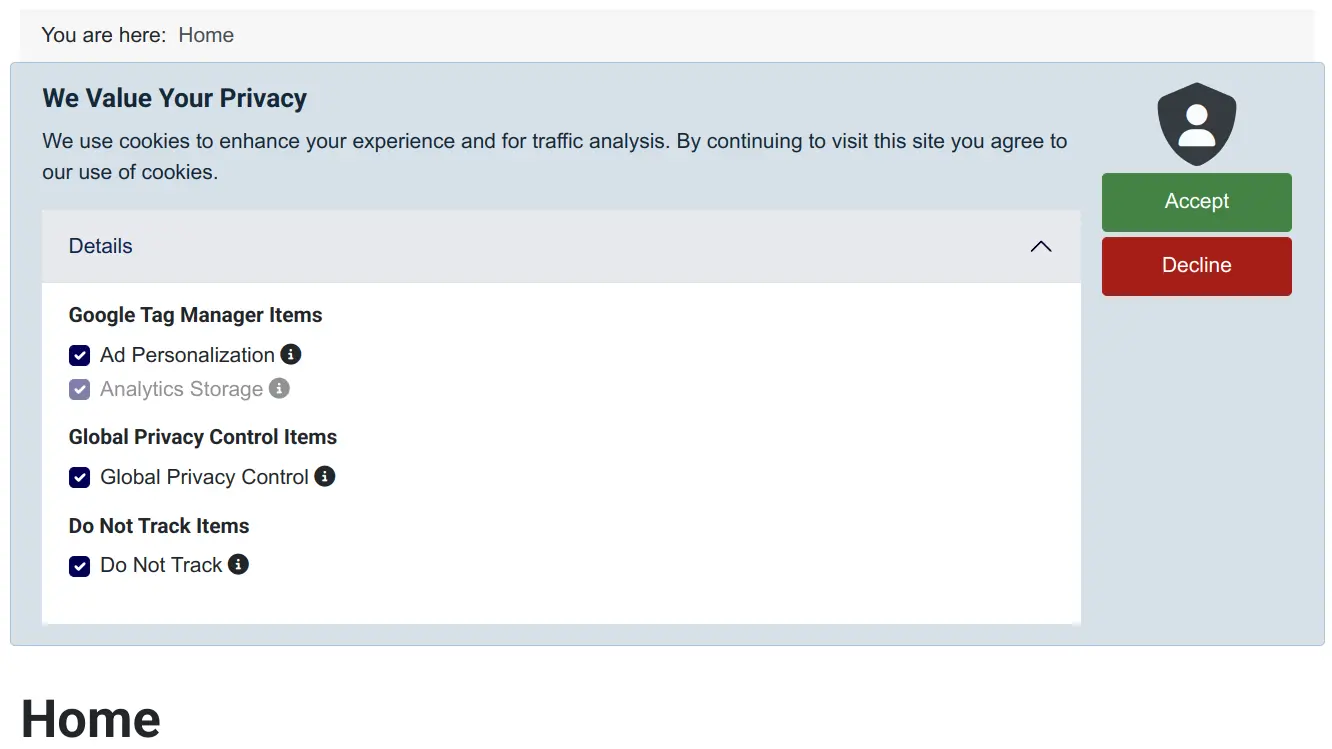Image resolution: width=1332 pixels, height=749 pixels.
Task: Disable the Global Privacy Control checkbox
Action: [x=80, y=477]
